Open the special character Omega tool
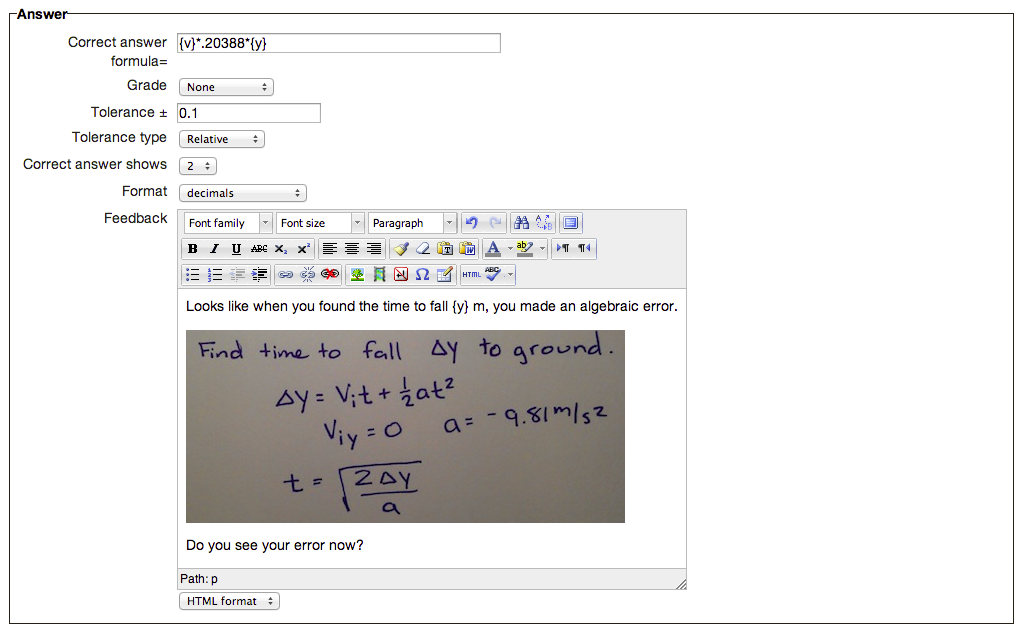Viewport: 1022px width, 628px height. point(422,274)
